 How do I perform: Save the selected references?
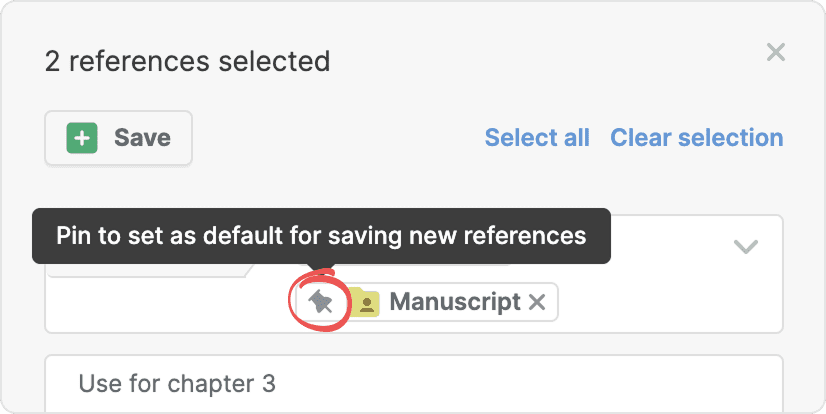pyautogui.click(x=119, y=138)
